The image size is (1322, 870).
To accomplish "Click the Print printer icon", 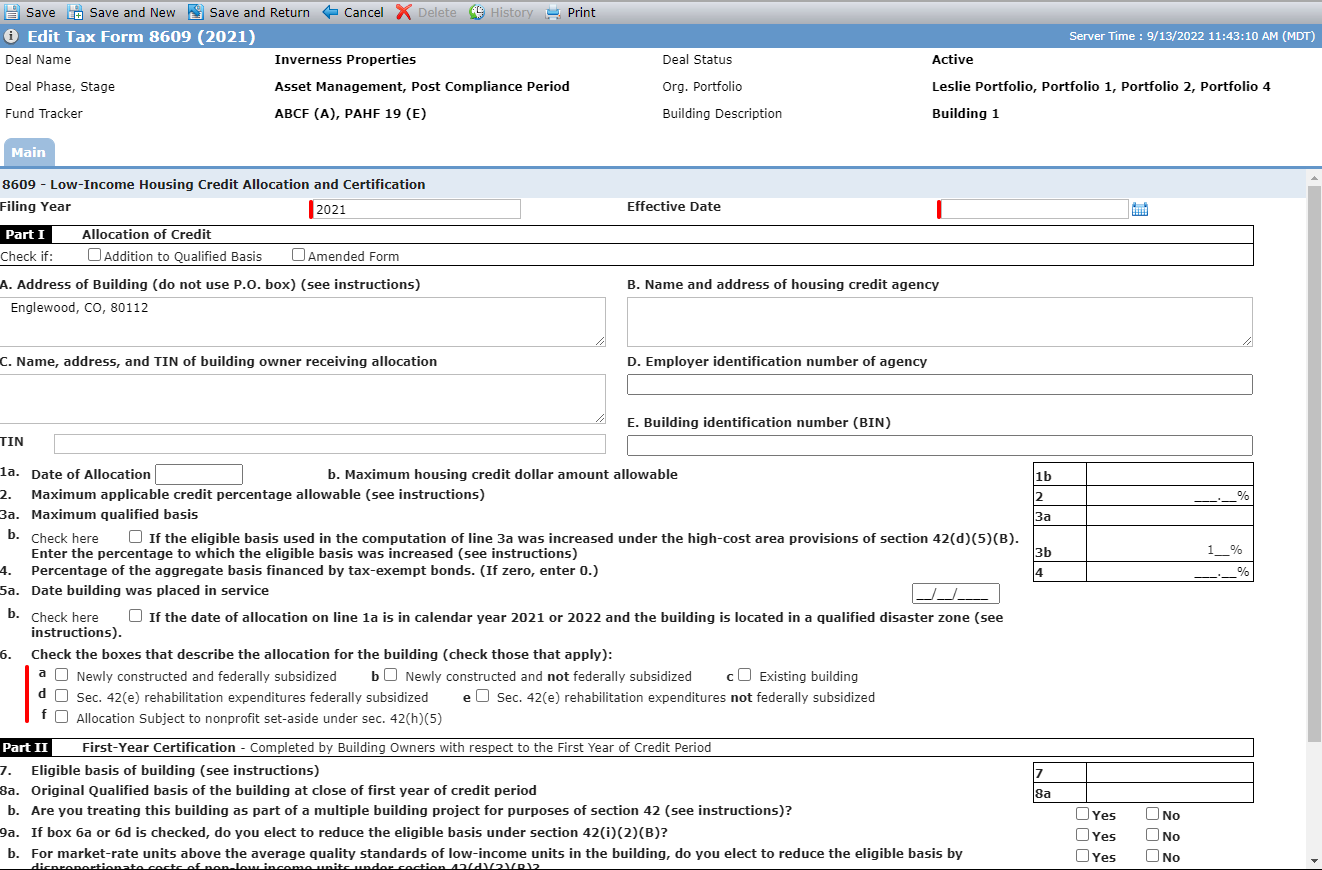I will pos(553,12).
